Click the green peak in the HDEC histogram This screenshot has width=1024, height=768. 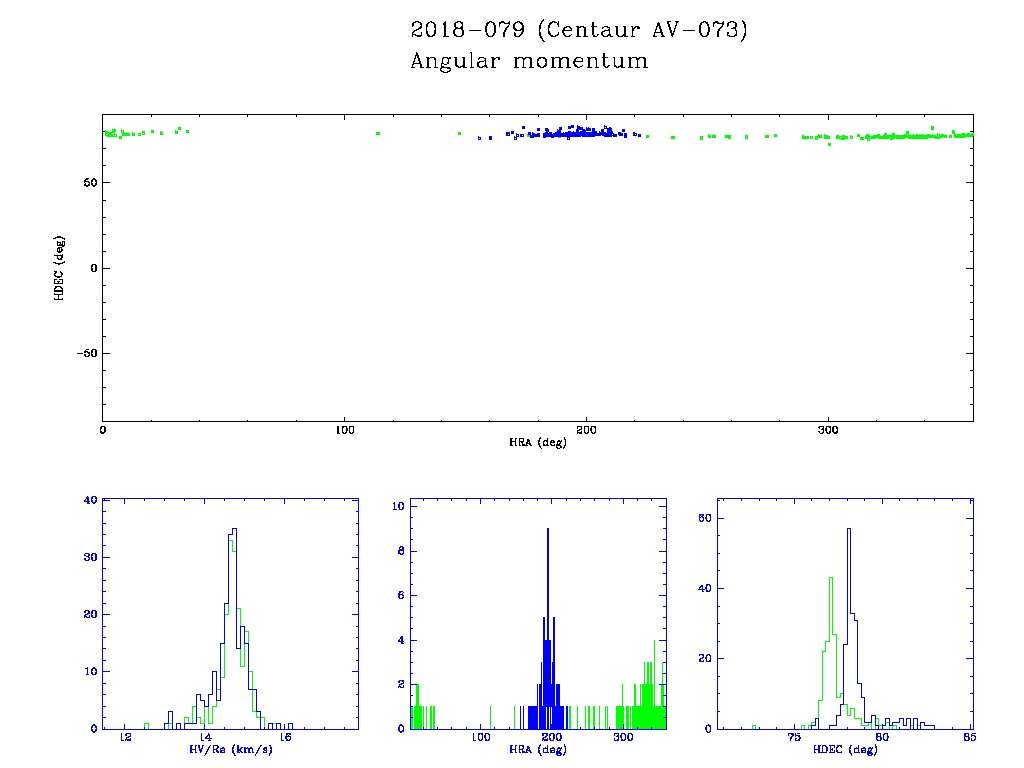pos(830,580)
